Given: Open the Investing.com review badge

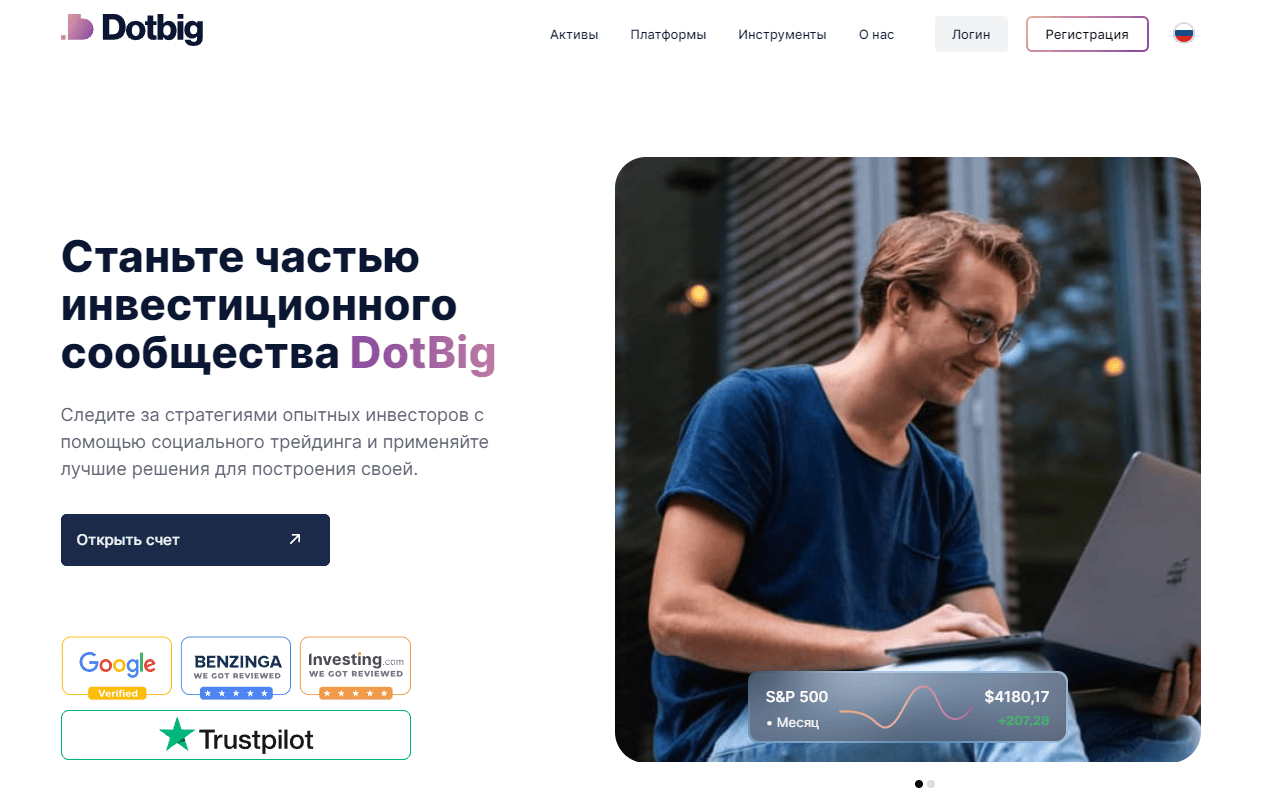Looking at the screenshot, I should click(355, 667).
